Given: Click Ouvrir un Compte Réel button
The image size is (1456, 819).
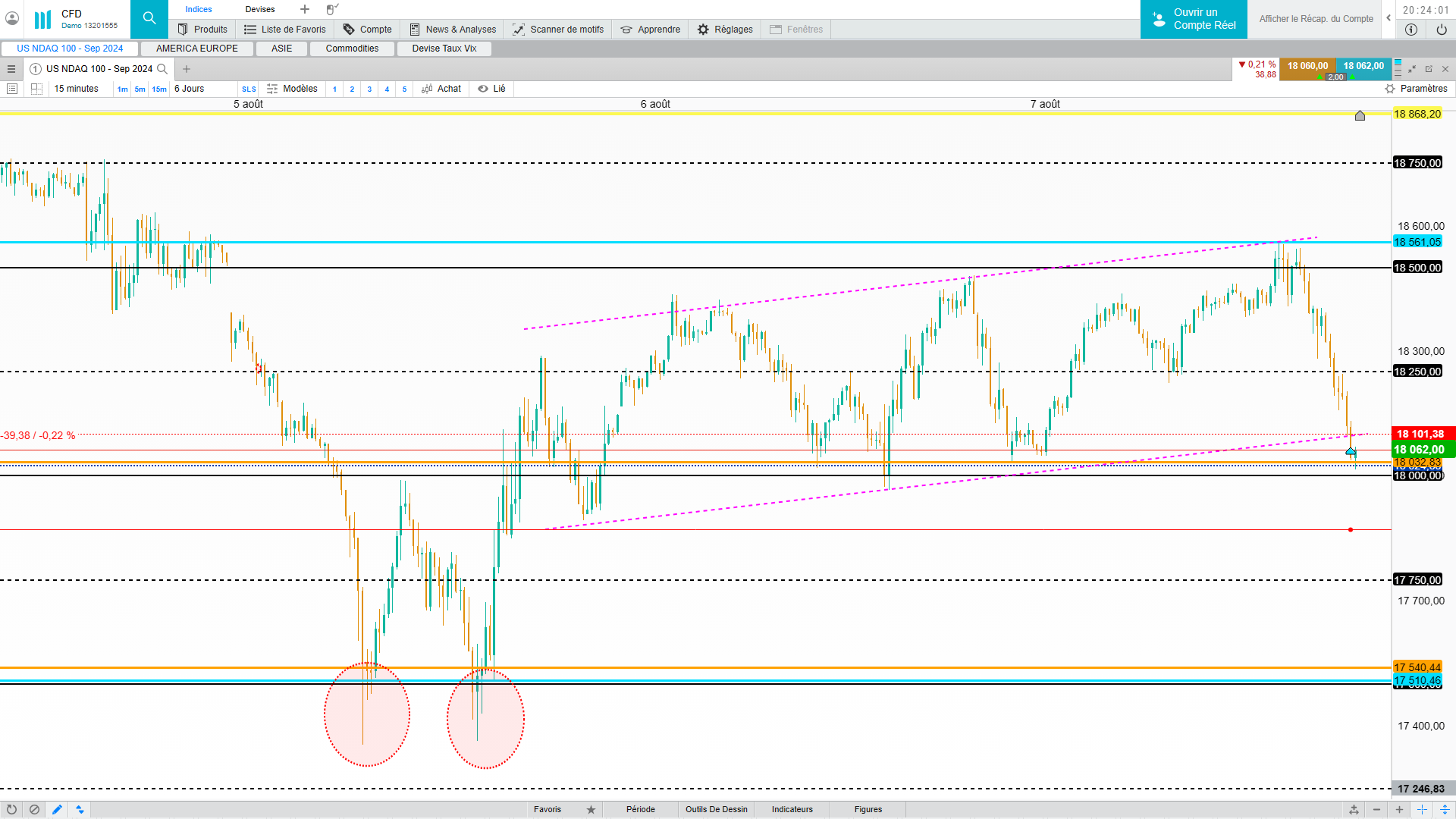Looking at the screenshot, I should click(x=1194, y=19).
